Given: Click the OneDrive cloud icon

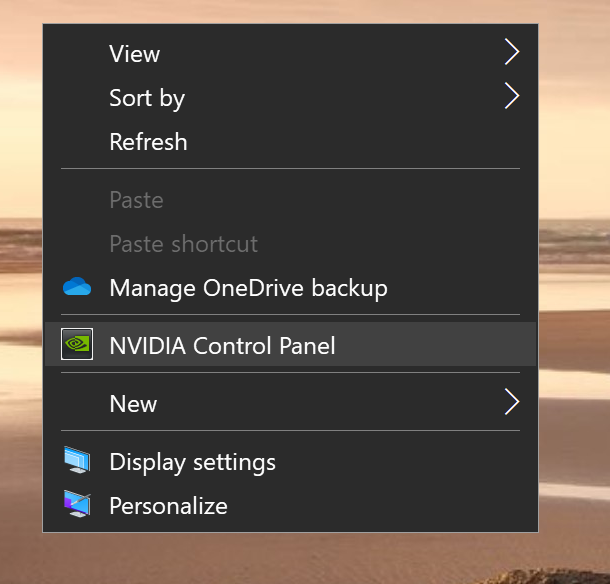Looking at the screenshot, I should [77, 287].
